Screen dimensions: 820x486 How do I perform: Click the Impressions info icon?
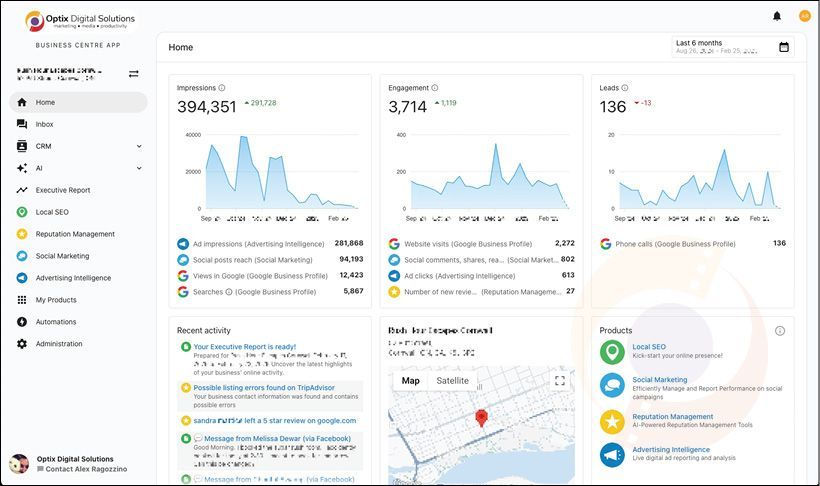pos(222,88)
